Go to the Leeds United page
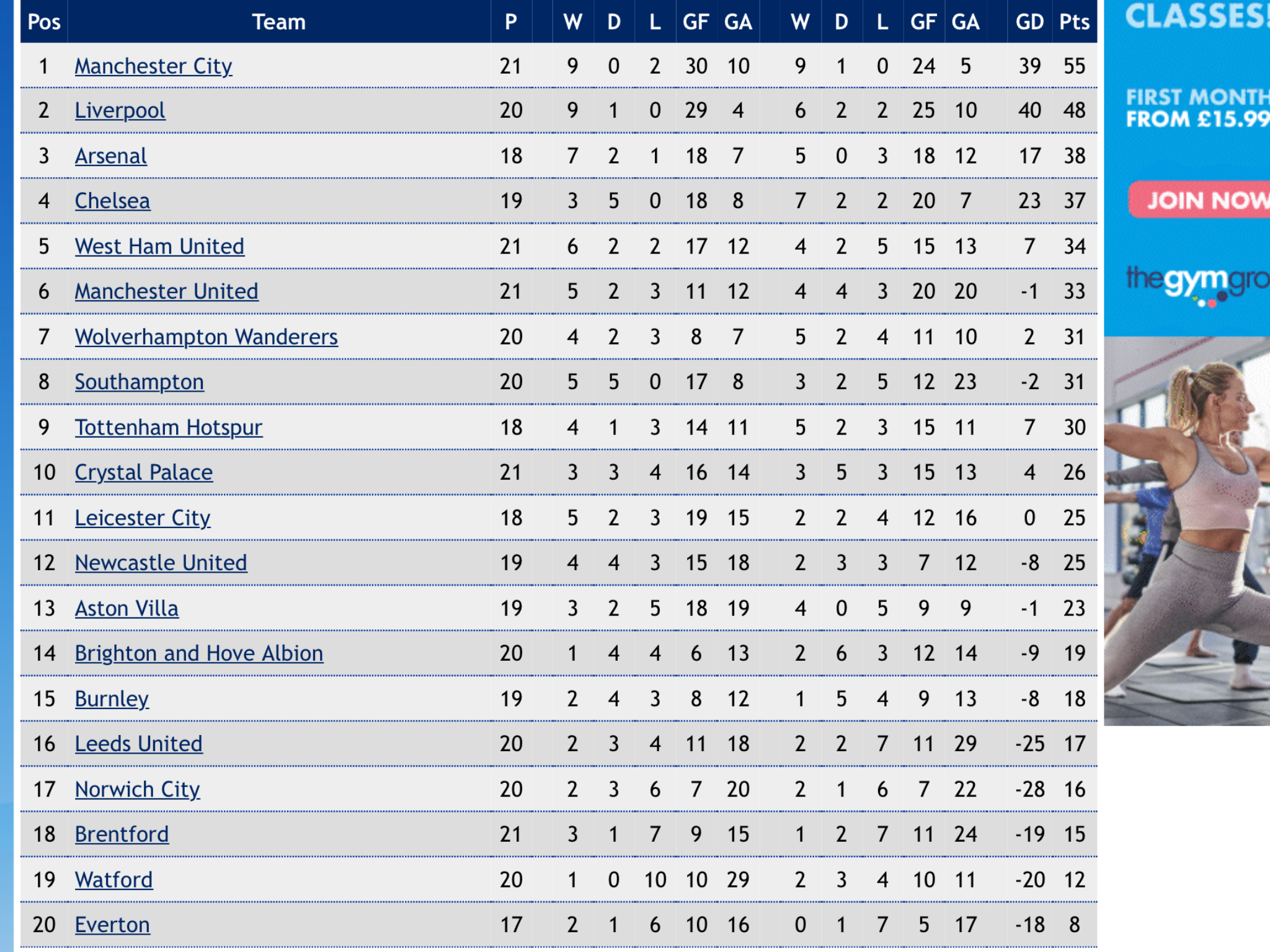 [138, 744]
